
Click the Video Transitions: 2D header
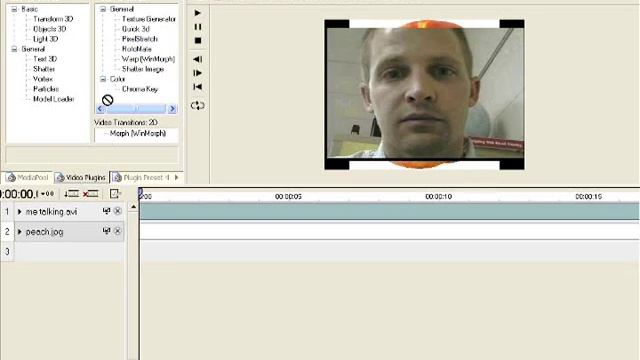click(126, 122)
